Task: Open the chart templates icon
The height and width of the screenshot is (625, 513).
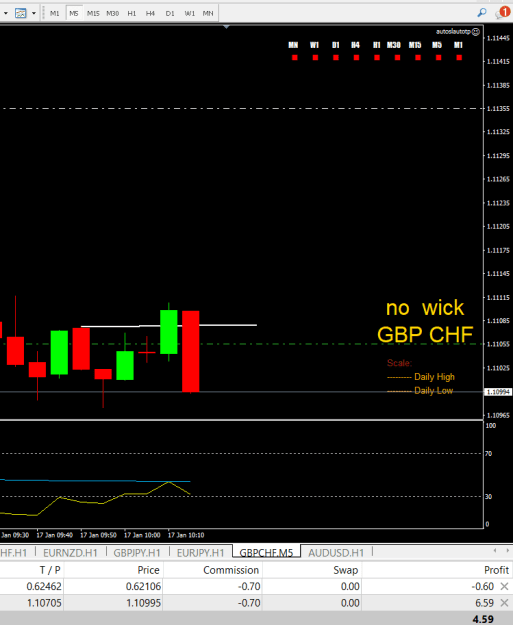Action: (x=20, y=13)
